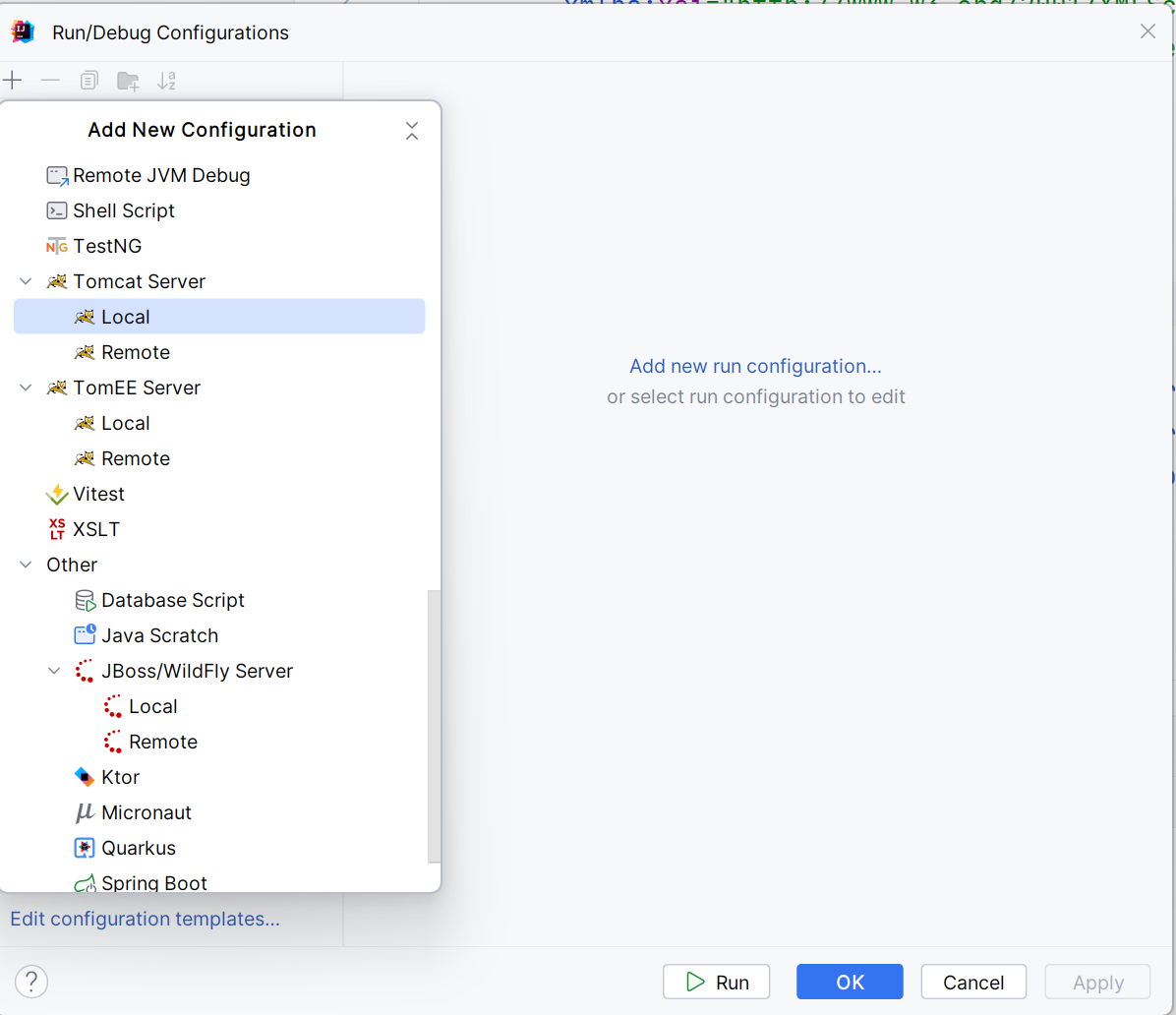This screenshot has height=1015, width=1176.
Task: Close the Run/Debug Configurations dialog
Action: pyautogui.click(x=1147, y=31)
